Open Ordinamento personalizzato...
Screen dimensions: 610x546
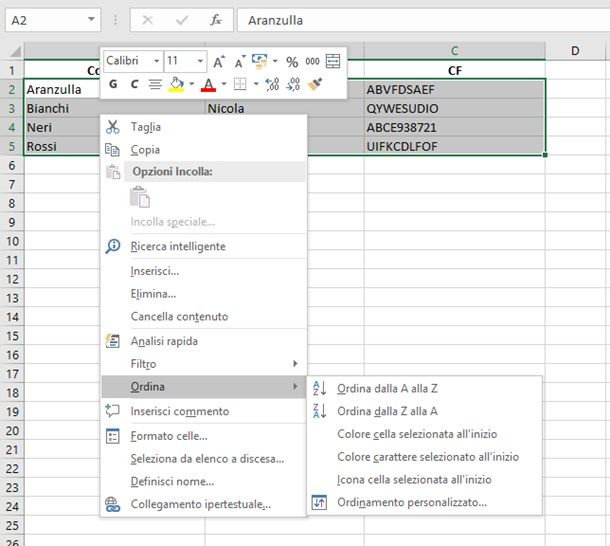point(424,502)
